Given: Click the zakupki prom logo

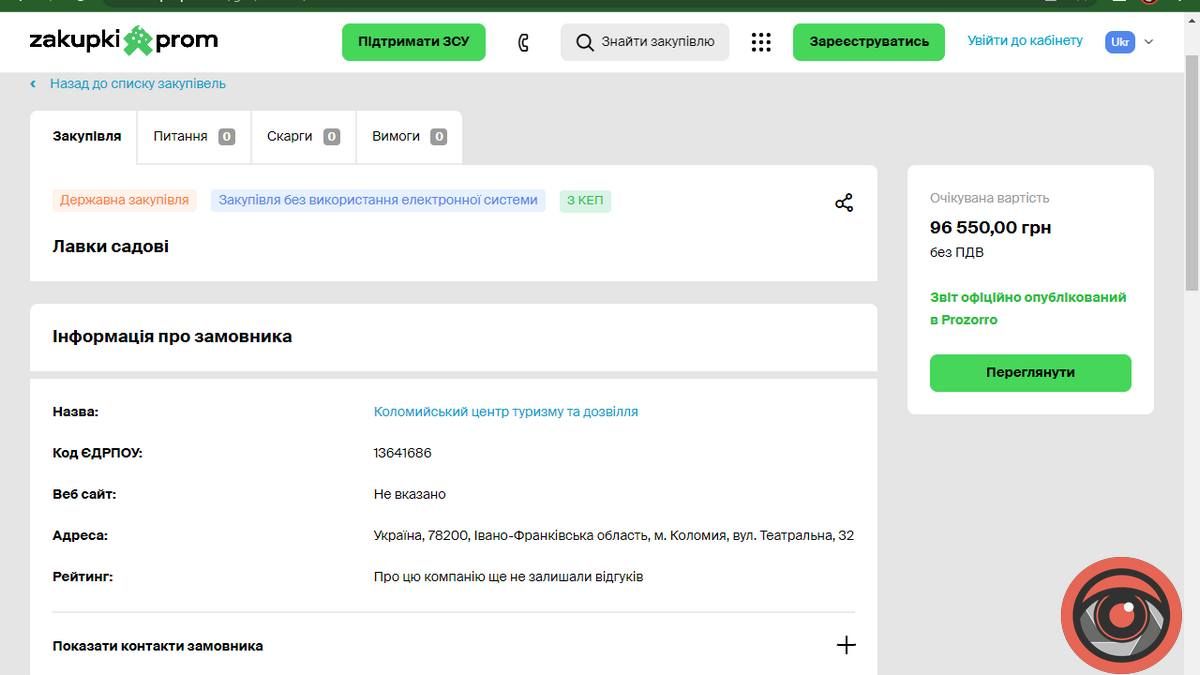Looking at the screenshot, I should pos(123,41).
